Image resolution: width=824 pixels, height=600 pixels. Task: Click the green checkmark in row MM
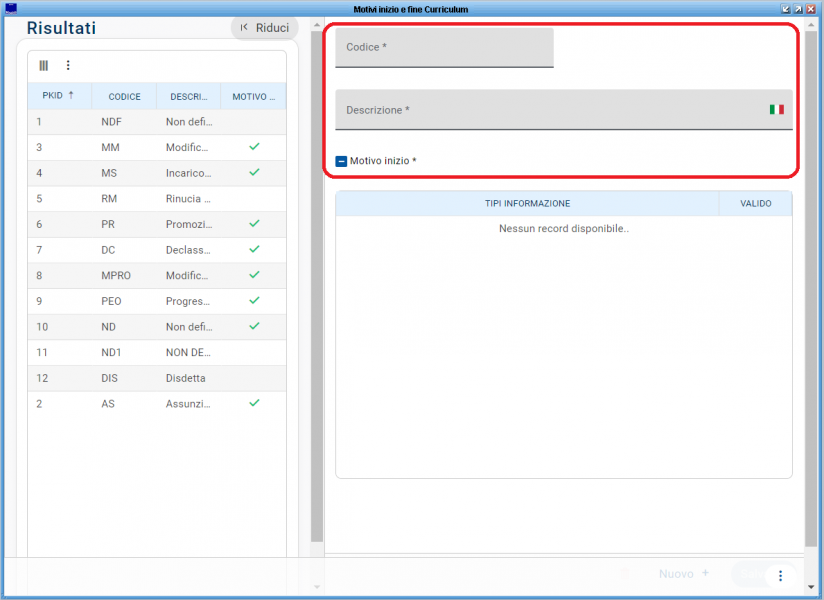(254, 147)
